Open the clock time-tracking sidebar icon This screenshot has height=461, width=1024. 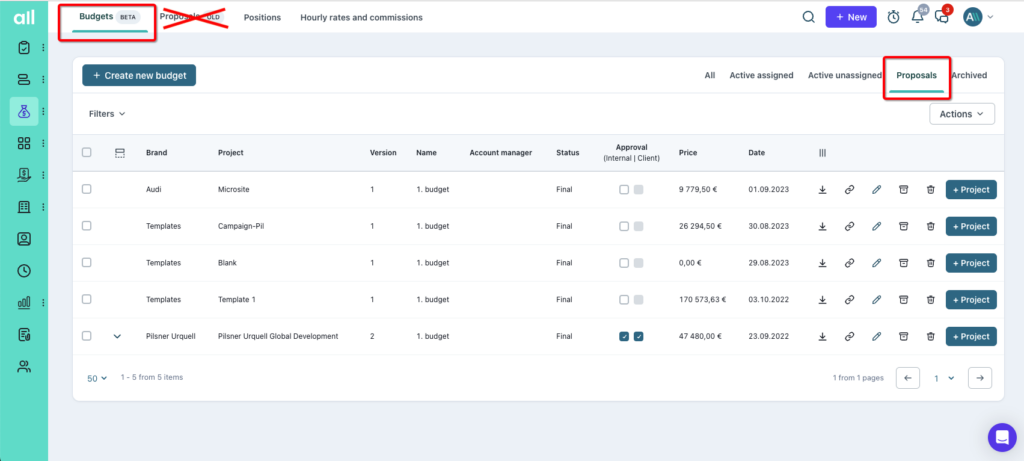24,270
